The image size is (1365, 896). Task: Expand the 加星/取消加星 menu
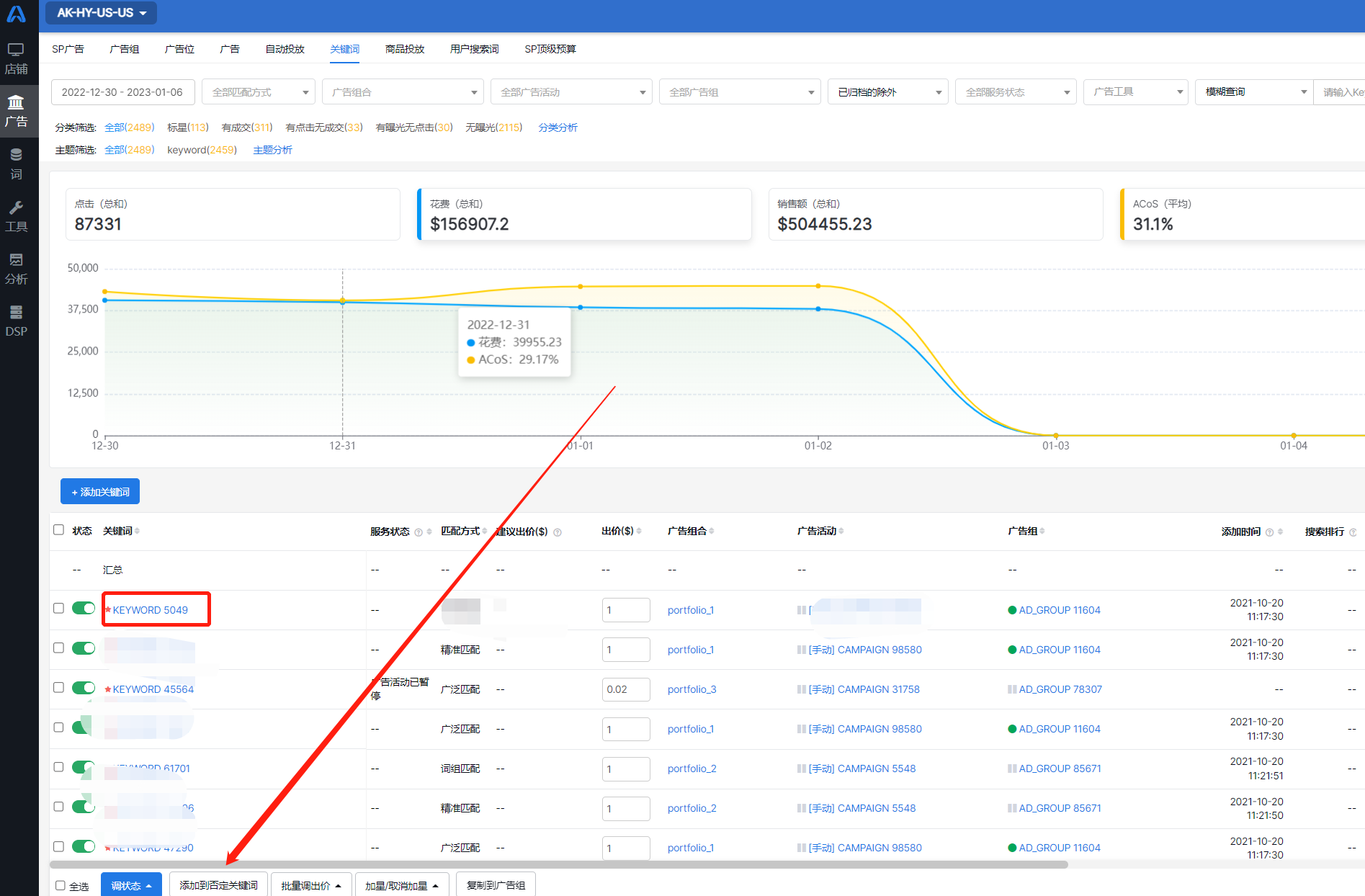click(x=402, y=885)
